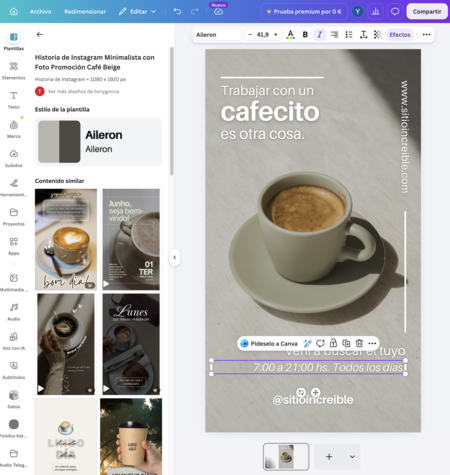Screen dimensions: 450x475
Task: Click the undo arrow icon
Action: click(177, 12)
